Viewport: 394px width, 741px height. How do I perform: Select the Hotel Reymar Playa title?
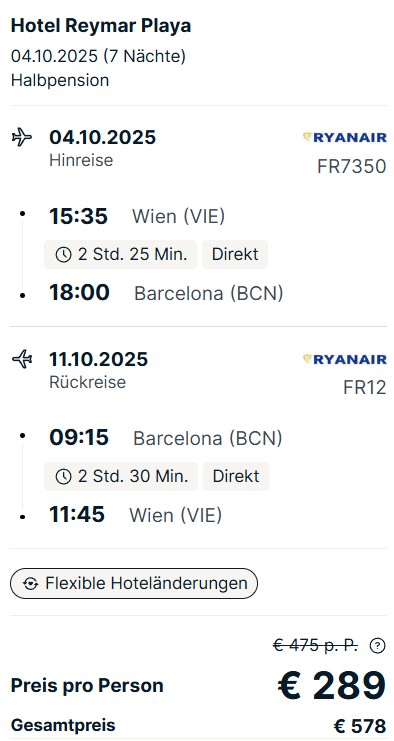[101, 26]
